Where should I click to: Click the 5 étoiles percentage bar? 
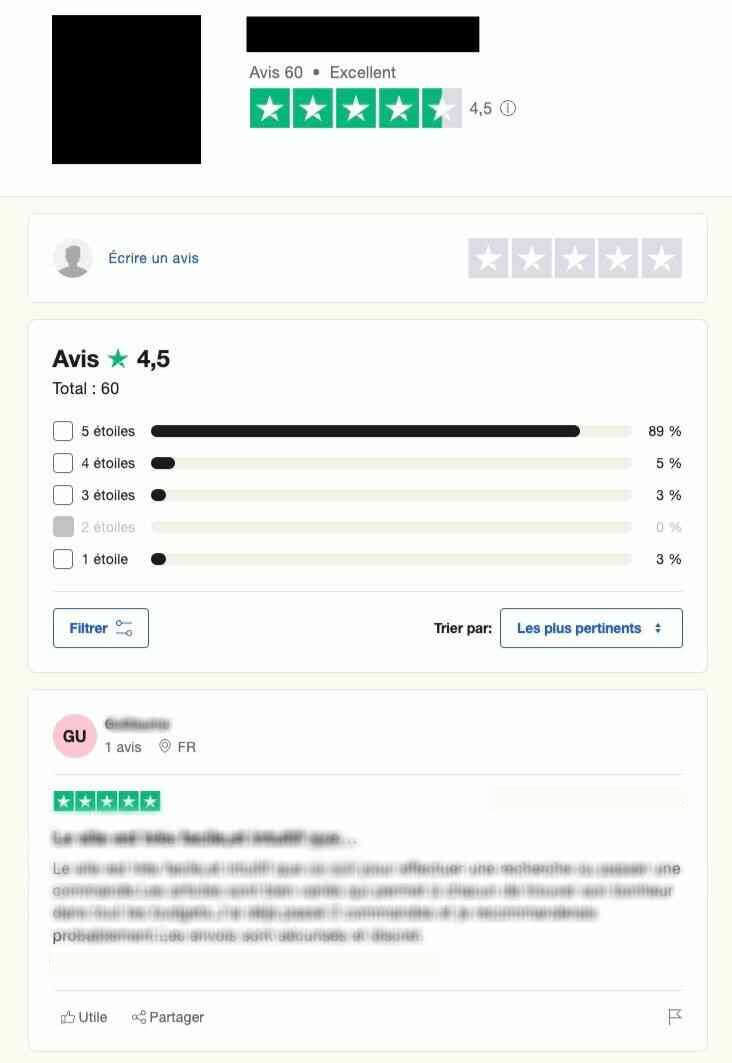(391, 431)
